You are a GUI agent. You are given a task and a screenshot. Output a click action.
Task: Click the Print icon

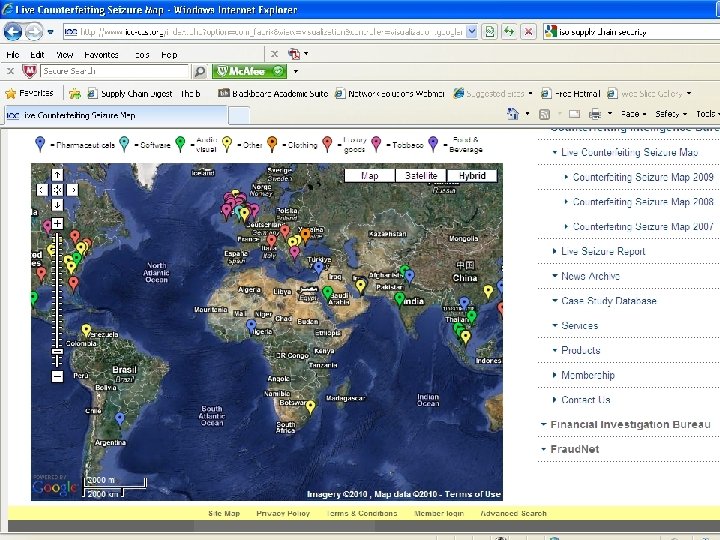595,114
